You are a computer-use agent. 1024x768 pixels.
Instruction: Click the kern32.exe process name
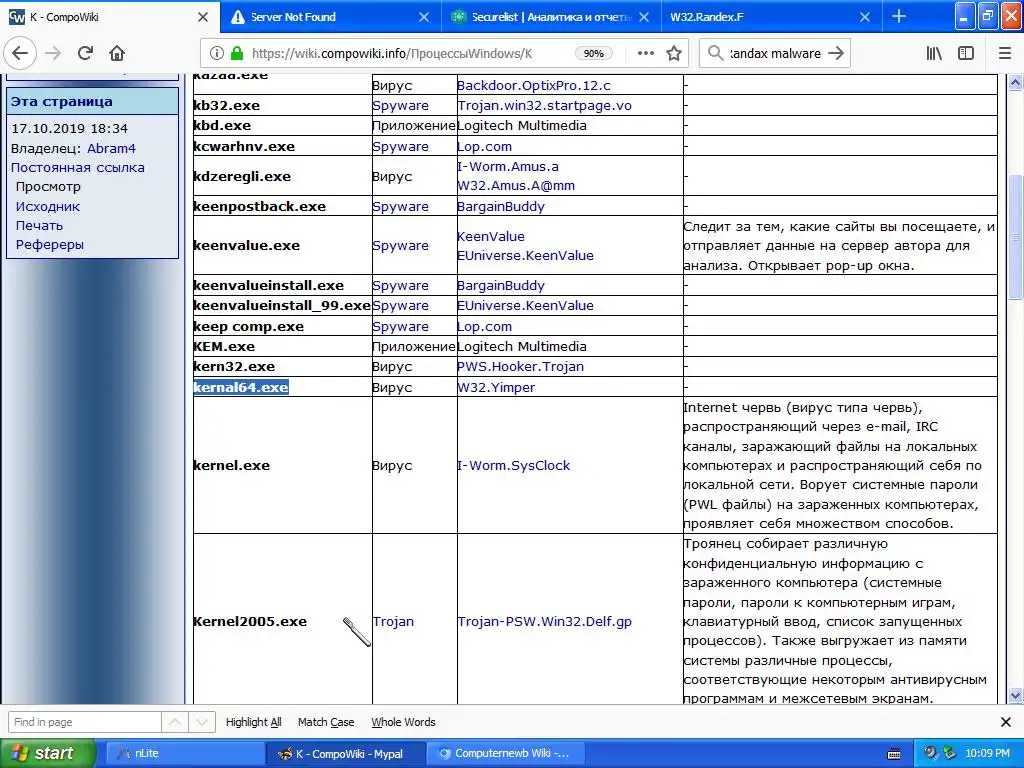tap(234, 366)
